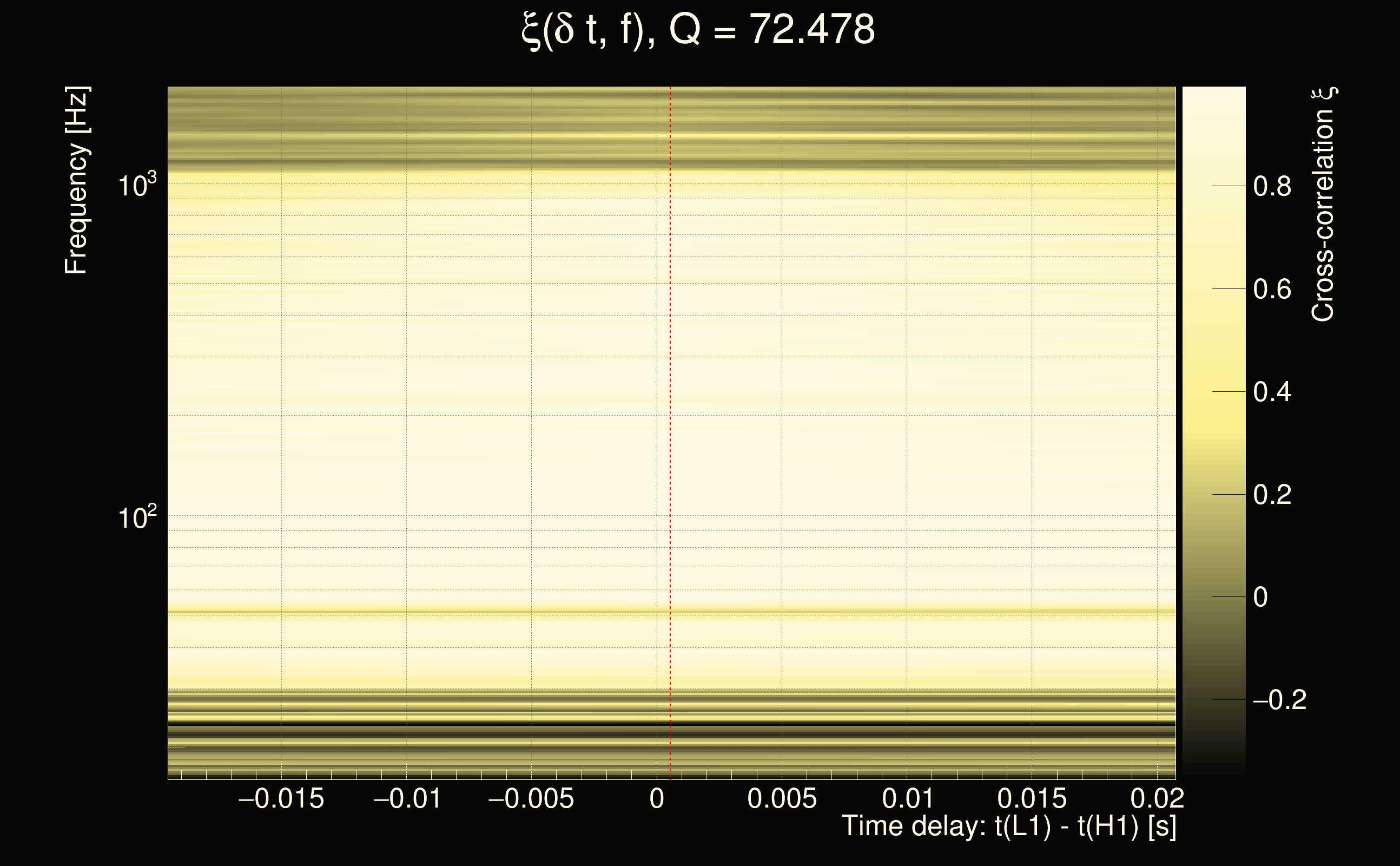This screenshot has height=866, width=1400.
Task: Click the −0.2 colorbar tick label
Action: click(1279, 700)
